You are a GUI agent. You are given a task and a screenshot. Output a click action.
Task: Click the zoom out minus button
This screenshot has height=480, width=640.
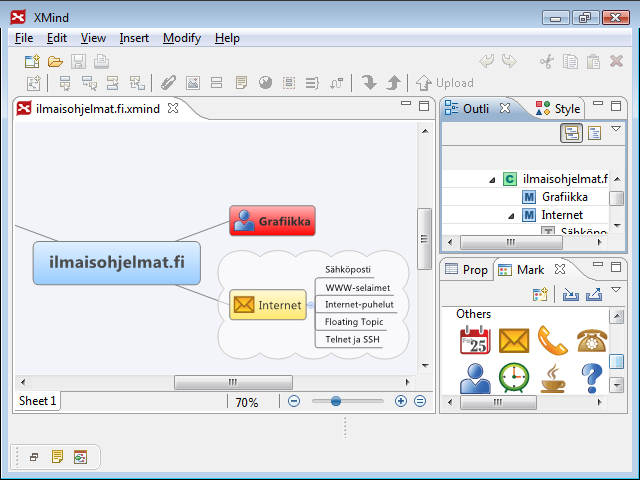(x=294, y=401)
